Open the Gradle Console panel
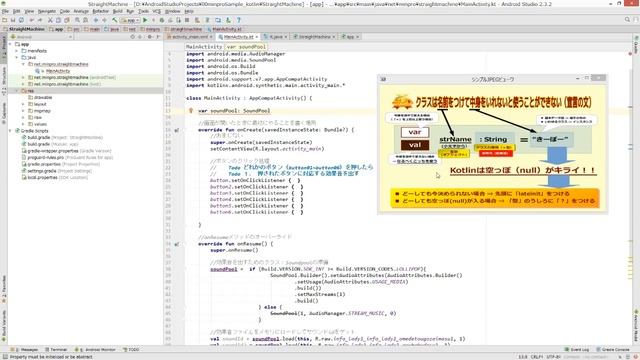Screen dimensions: 640x360 coord(613,350)
